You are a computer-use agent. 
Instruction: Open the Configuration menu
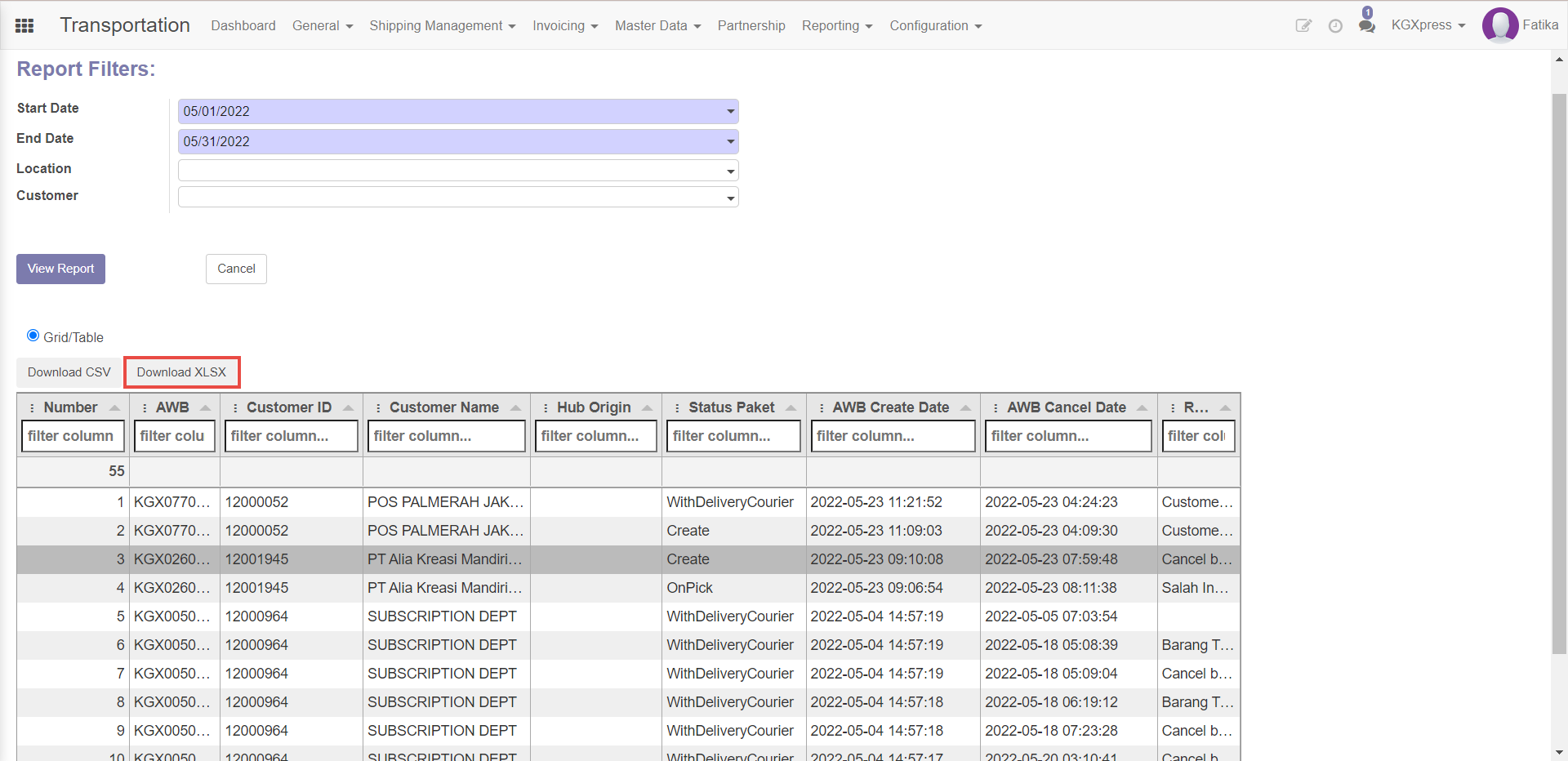click(935, 26)
